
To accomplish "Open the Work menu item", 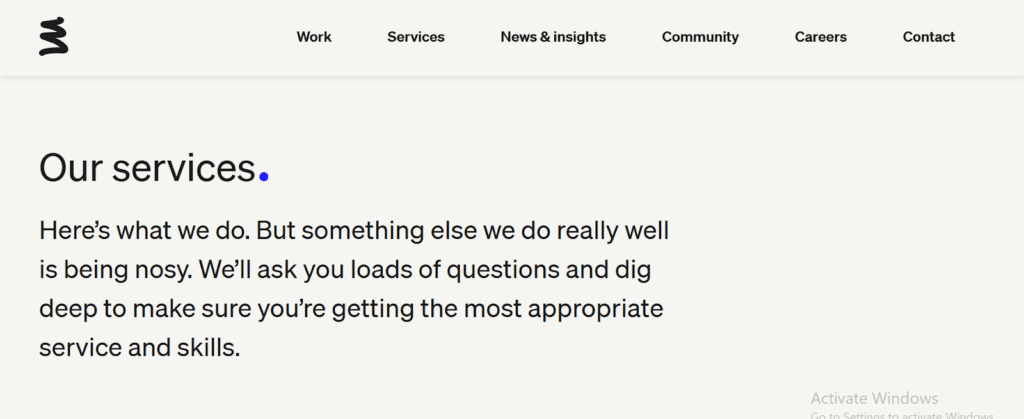I will pos(314,37).
